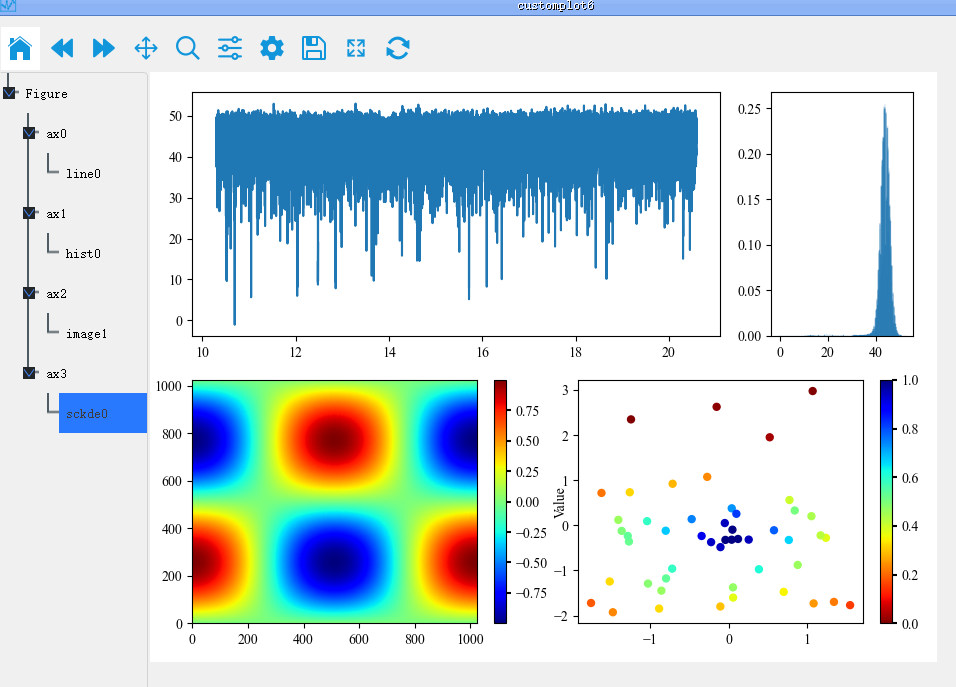Toggle the ax3 visibility checkbox
Screen dimensions: 956x687
click(x=29, y=373)
